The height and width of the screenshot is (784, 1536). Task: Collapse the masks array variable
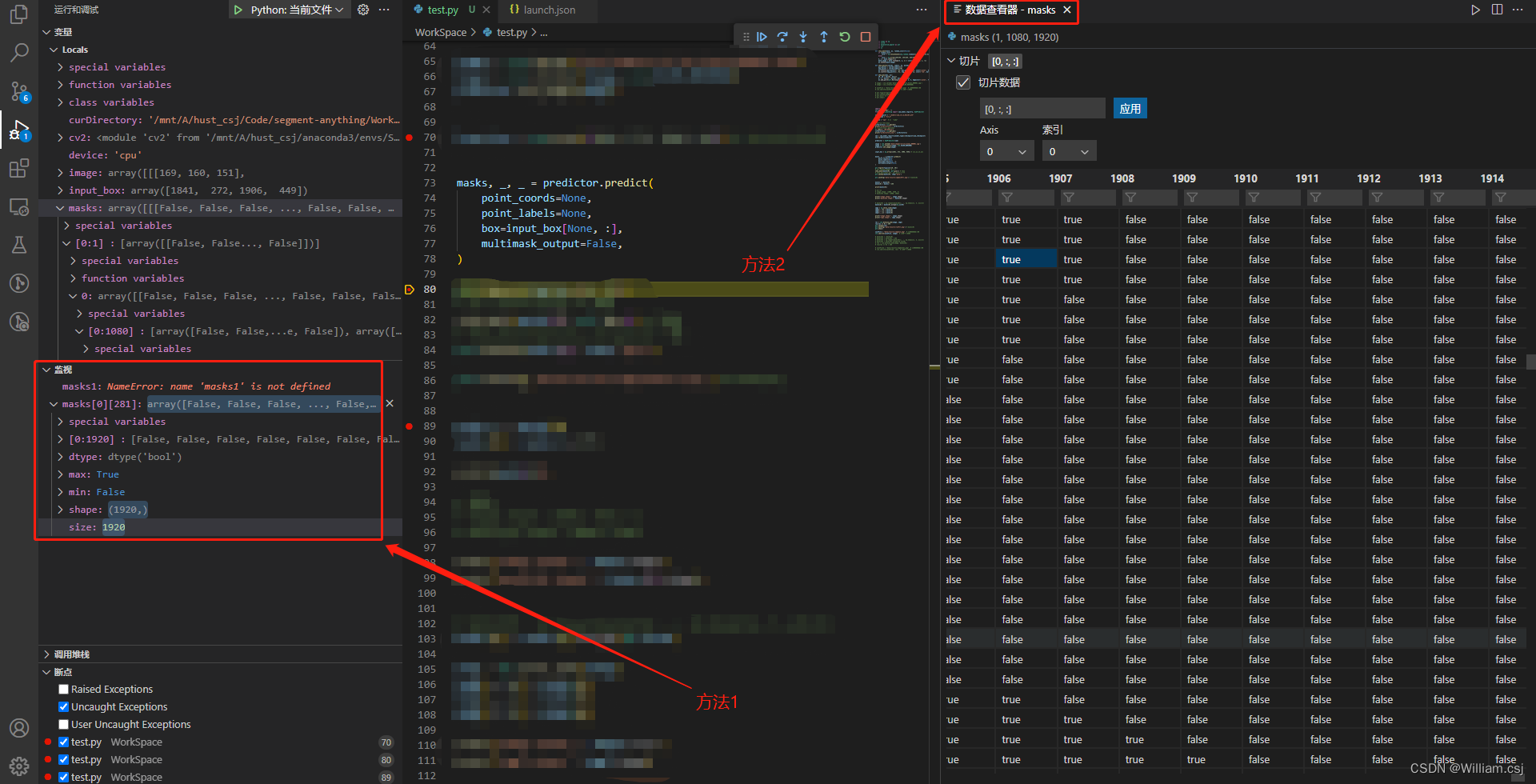pyautogui.click(x=60, y=208)
